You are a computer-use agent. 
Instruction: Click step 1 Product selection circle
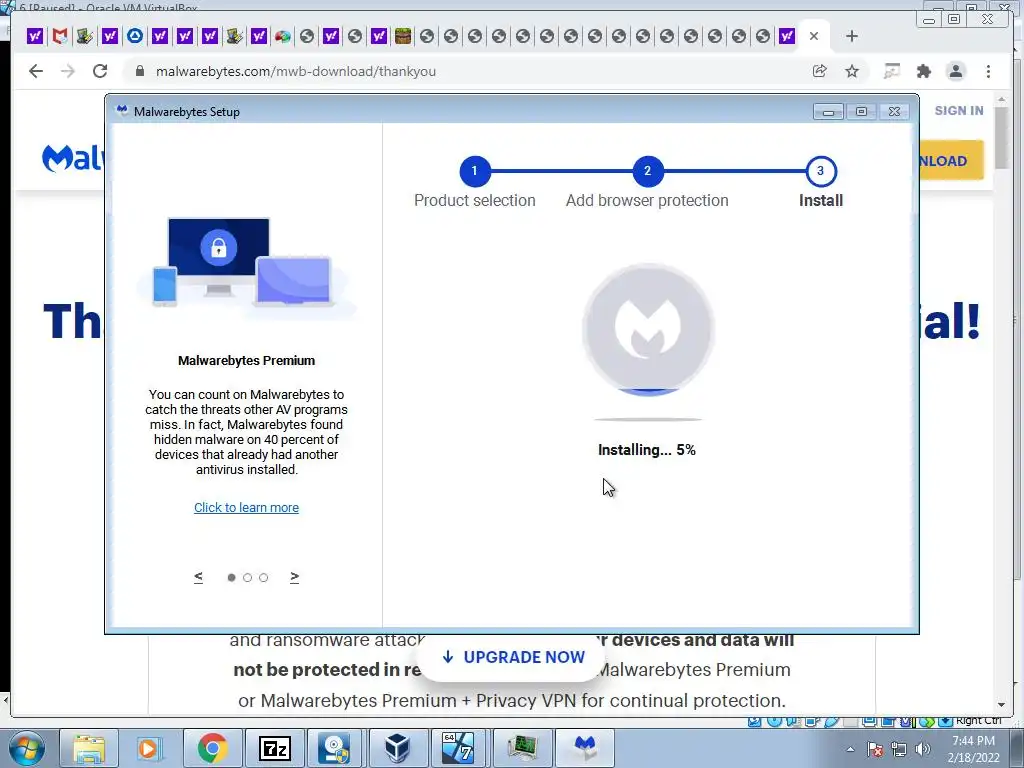click(x=474, y=171)
